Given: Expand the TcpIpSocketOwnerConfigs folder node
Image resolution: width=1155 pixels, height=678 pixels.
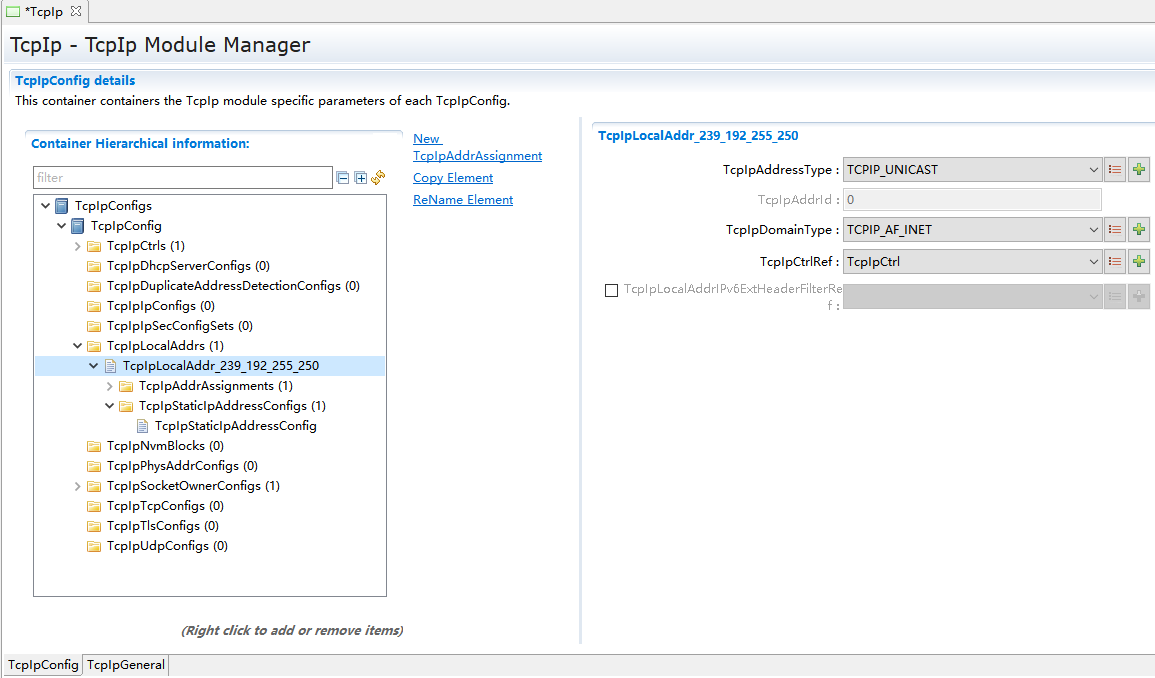Looking at the screenshot, I should (x=78, y=486).
